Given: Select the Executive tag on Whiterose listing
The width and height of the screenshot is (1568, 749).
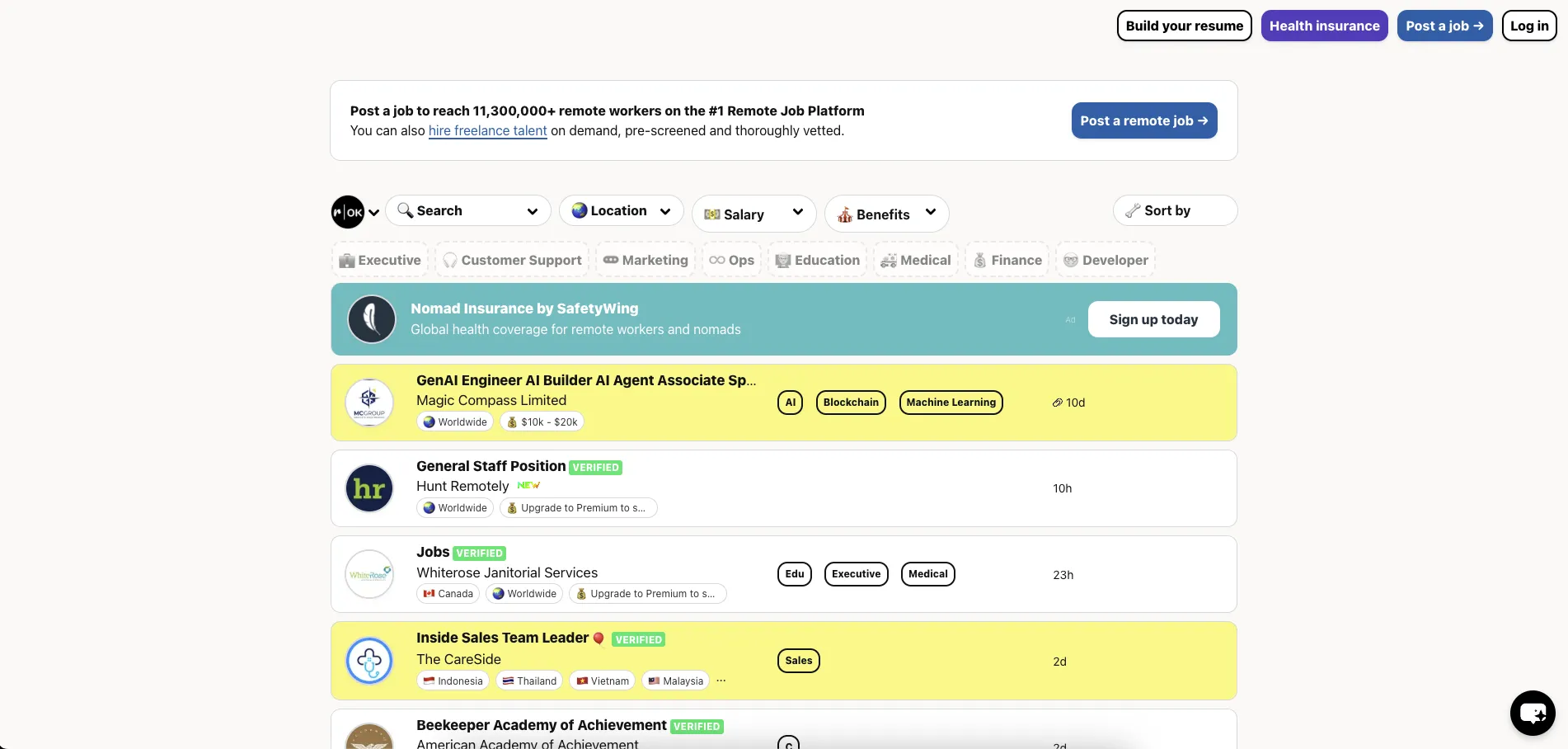Looking at the screenshot, I should [x=857, y=574].
